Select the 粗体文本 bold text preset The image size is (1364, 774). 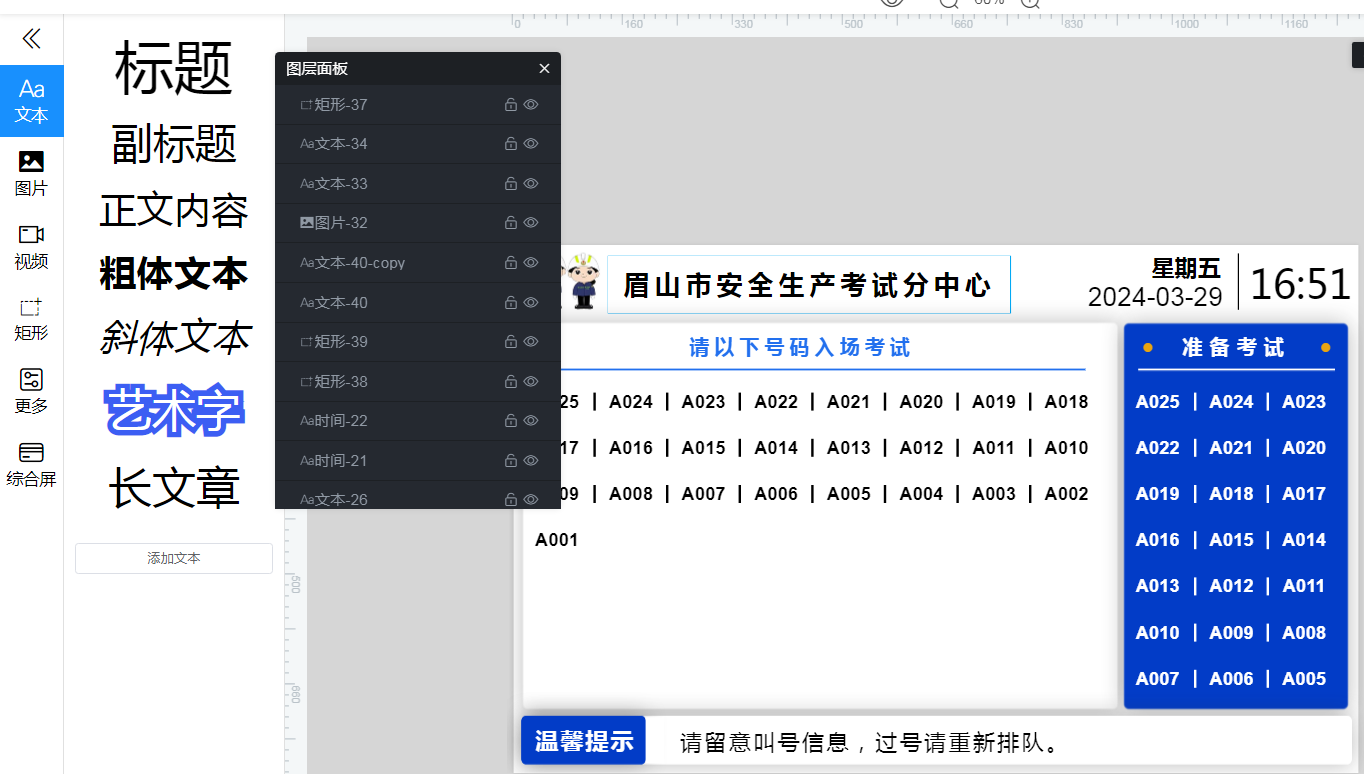pyautogui.click(x=173, y=272)
